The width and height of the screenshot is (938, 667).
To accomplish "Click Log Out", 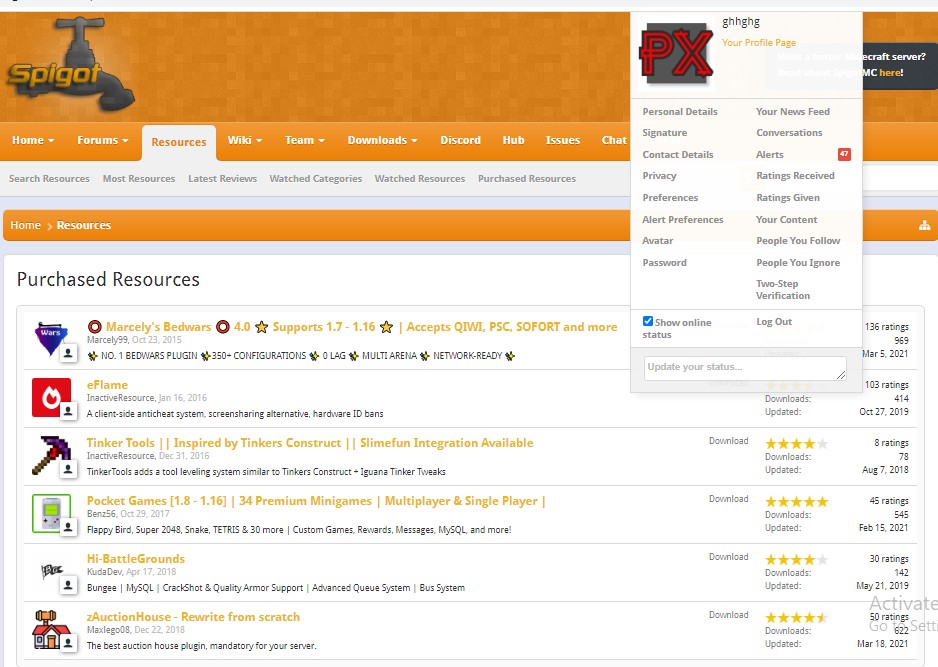I will point(774,321).
